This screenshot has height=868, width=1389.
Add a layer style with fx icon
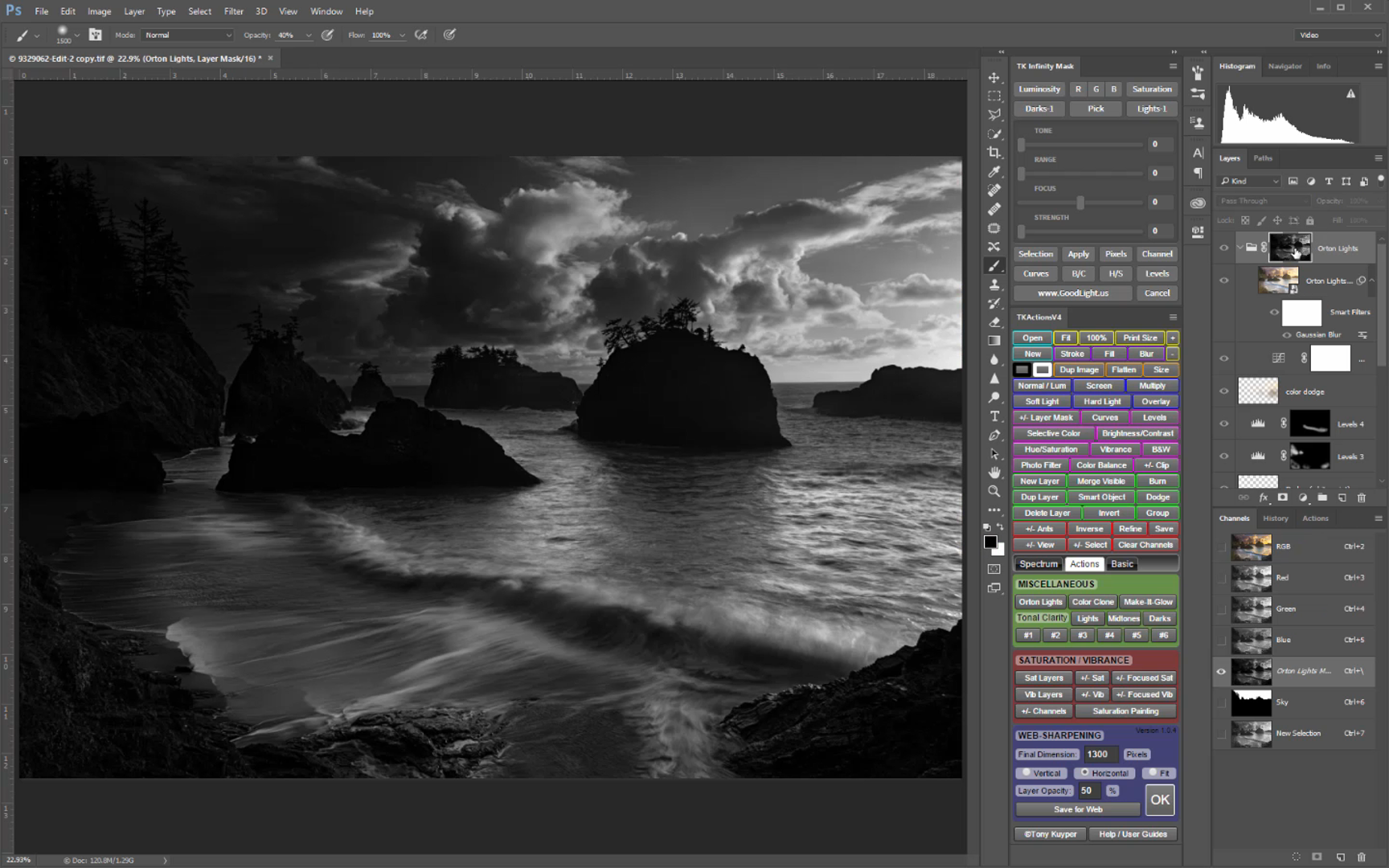pos(1263,497)
